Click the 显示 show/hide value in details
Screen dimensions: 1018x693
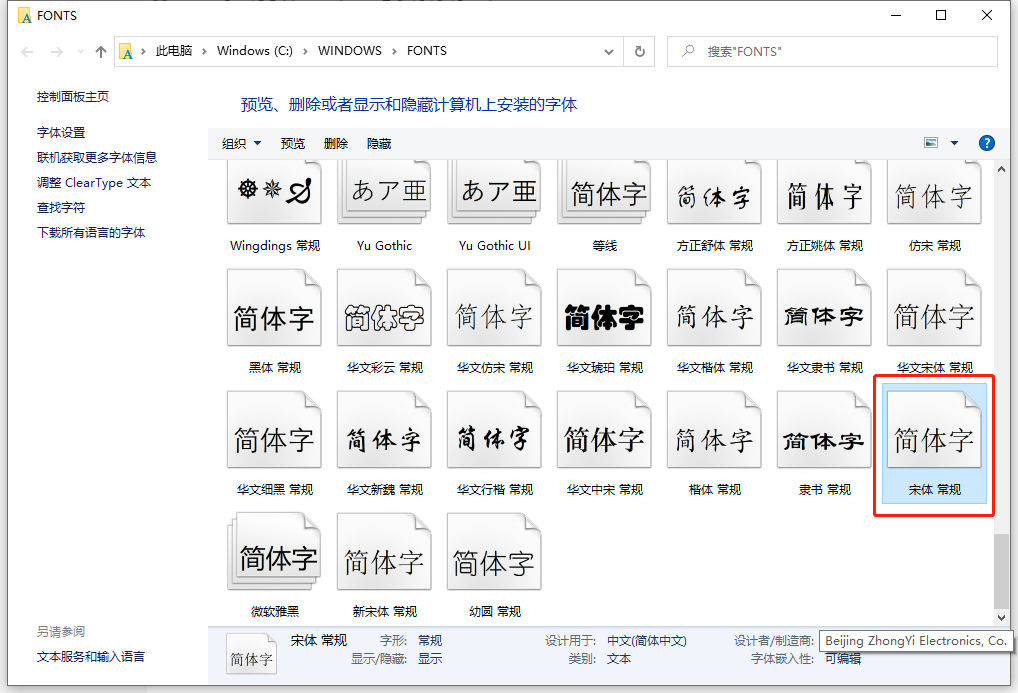pyautogui.click(x=430, y=659)
